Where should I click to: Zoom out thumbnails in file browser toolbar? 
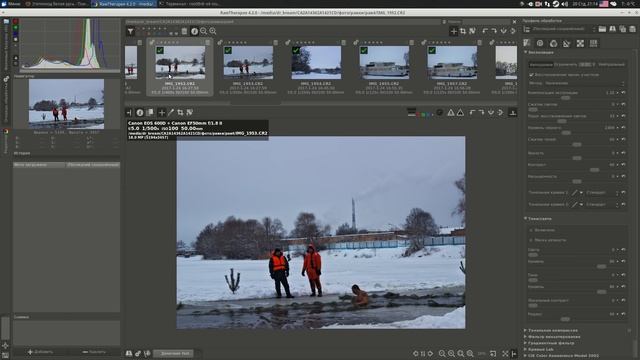point(204,31)
